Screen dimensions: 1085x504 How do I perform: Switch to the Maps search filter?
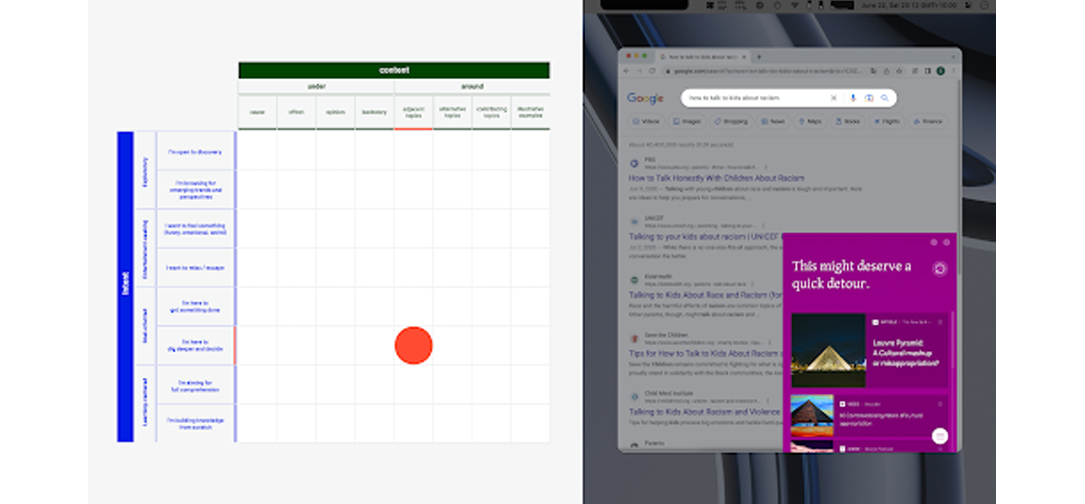click(810, 121)
